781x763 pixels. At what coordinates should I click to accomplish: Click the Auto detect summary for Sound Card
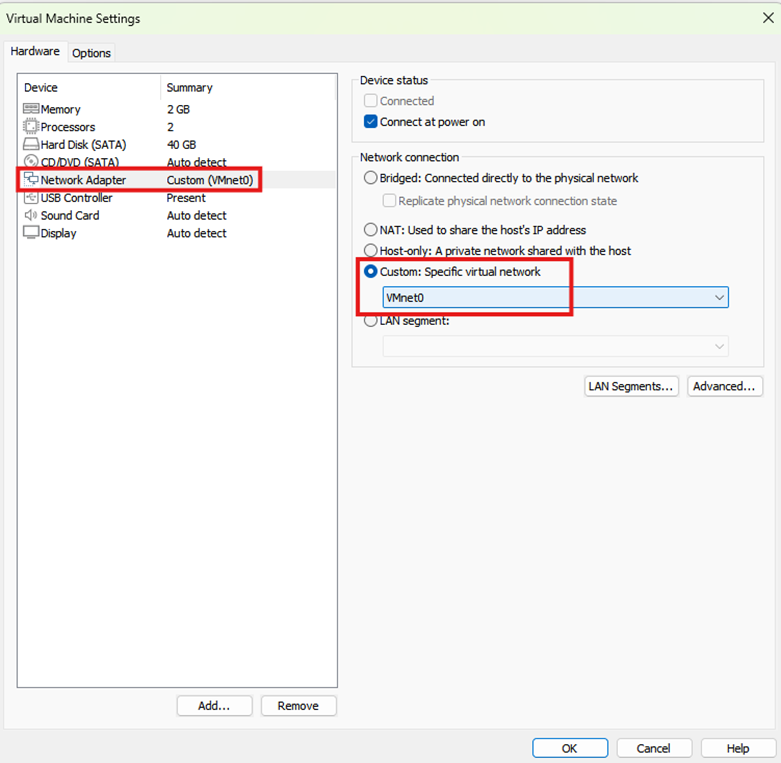click(197, 216)
